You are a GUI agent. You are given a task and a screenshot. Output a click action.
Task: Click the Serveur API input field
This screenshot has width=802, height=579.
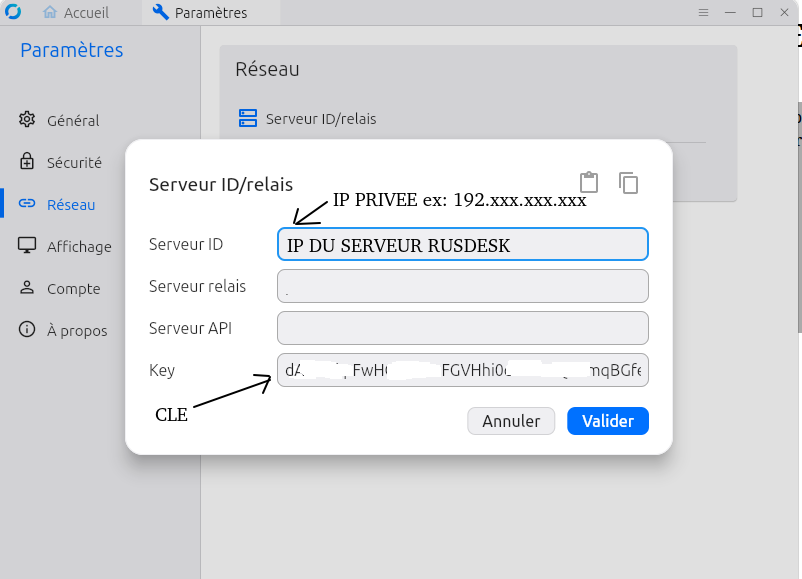(462, 328)
